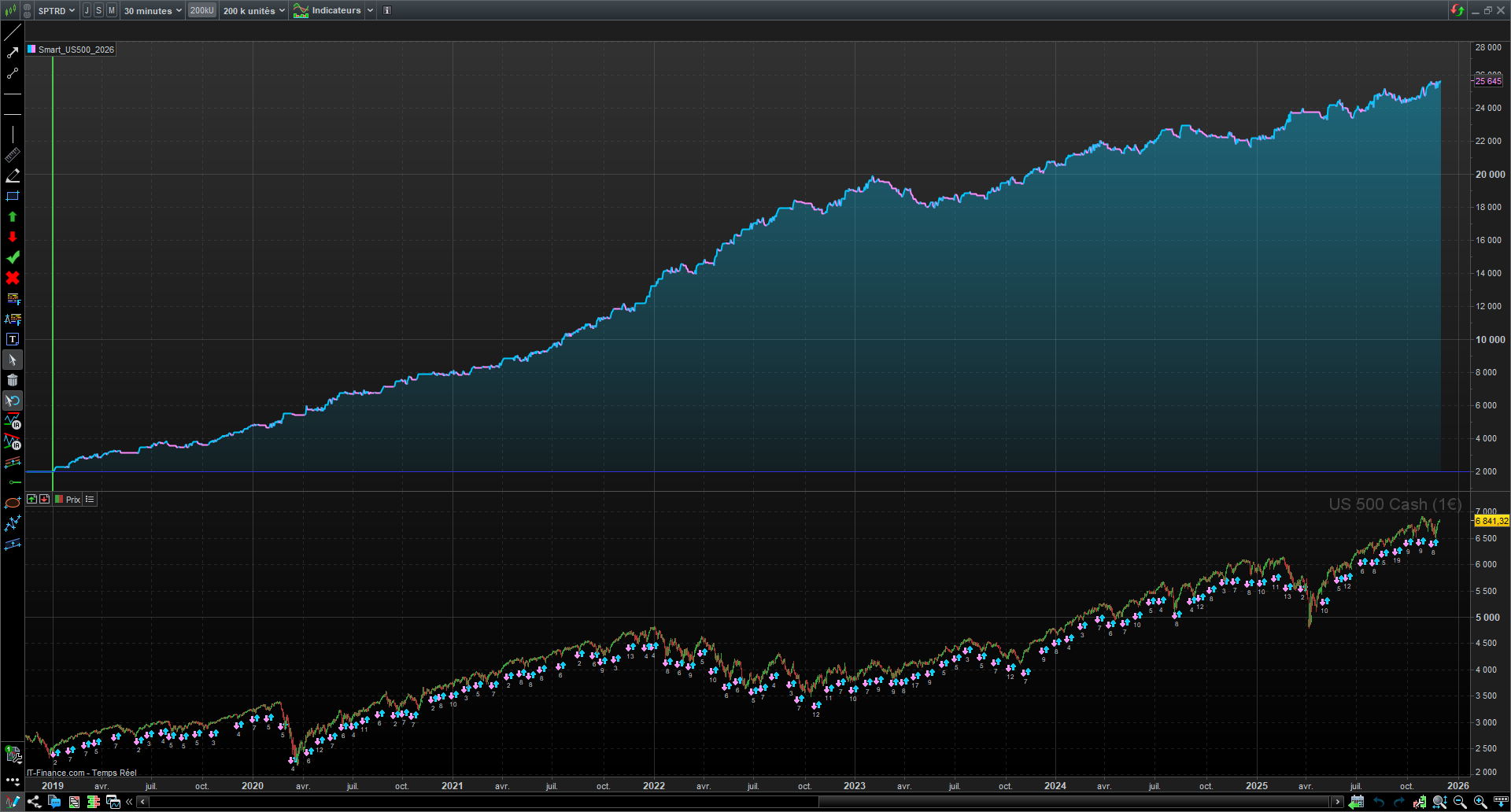Select the trash can delete tool
The image size is (1511, 812).
pyautogui.click(x=13, y=380)
